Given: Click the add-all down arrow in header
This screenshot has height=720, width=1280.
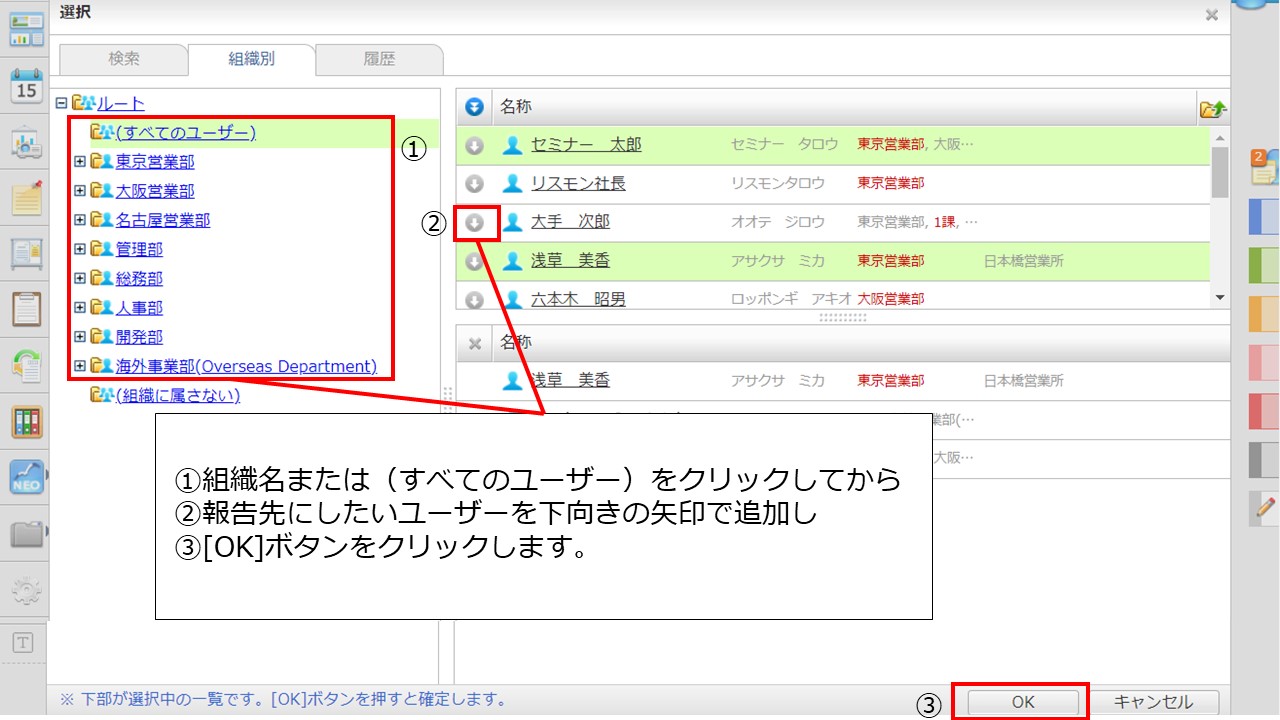Looking at the screenshot, I should pyautogui.click(x=475, y=106).
